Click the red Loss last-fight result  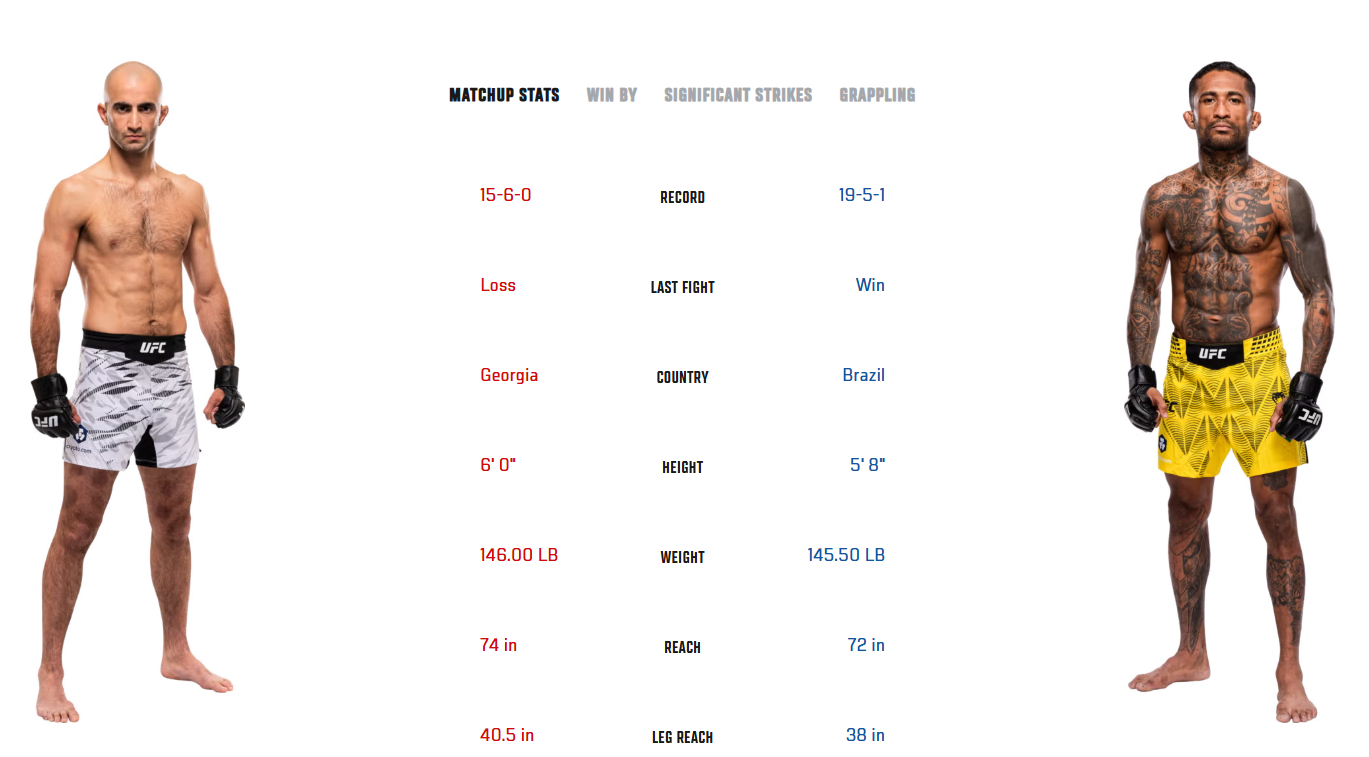click(x=498, y=285)
